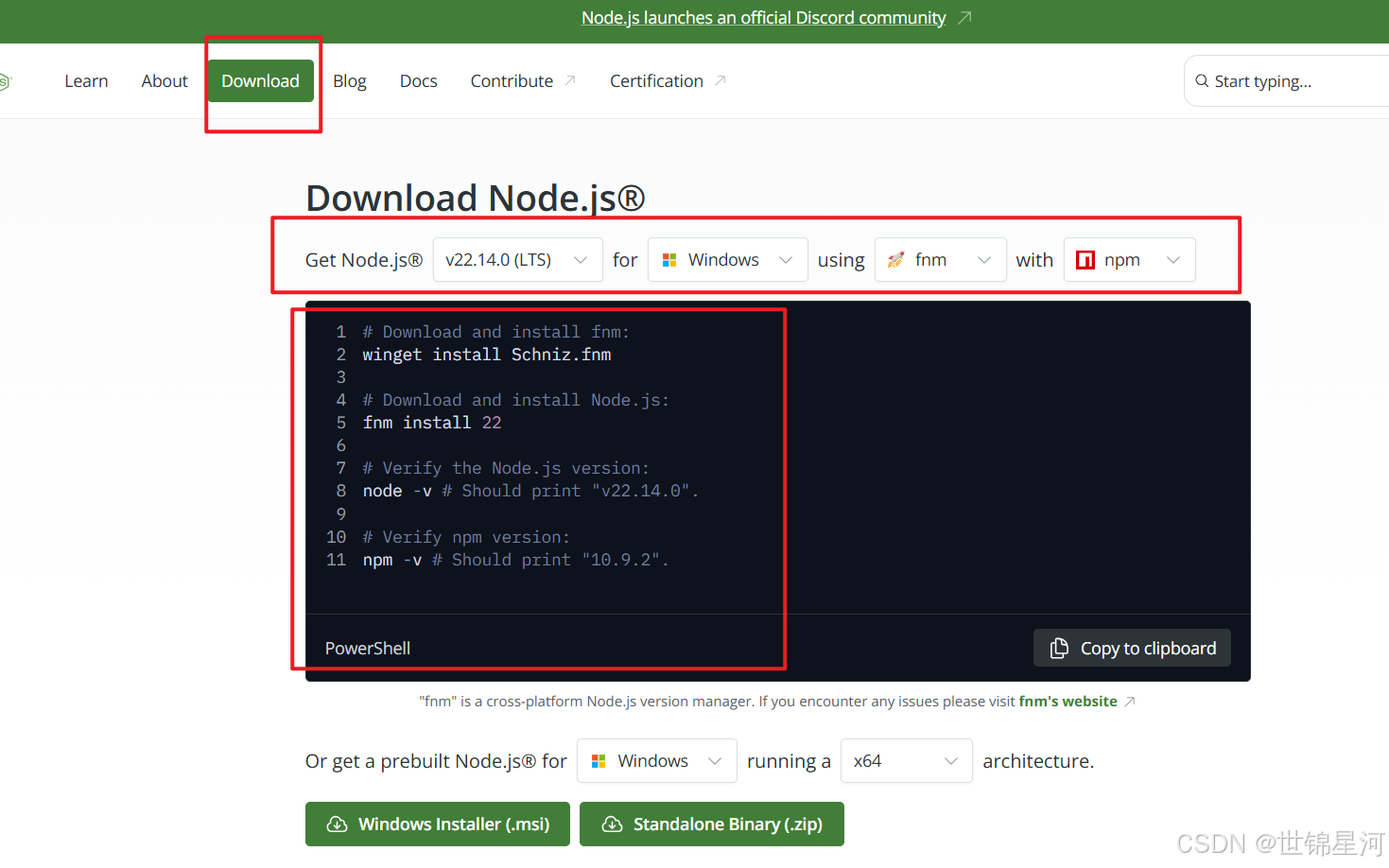Click the clipboard copy icon

(1059, 648)
